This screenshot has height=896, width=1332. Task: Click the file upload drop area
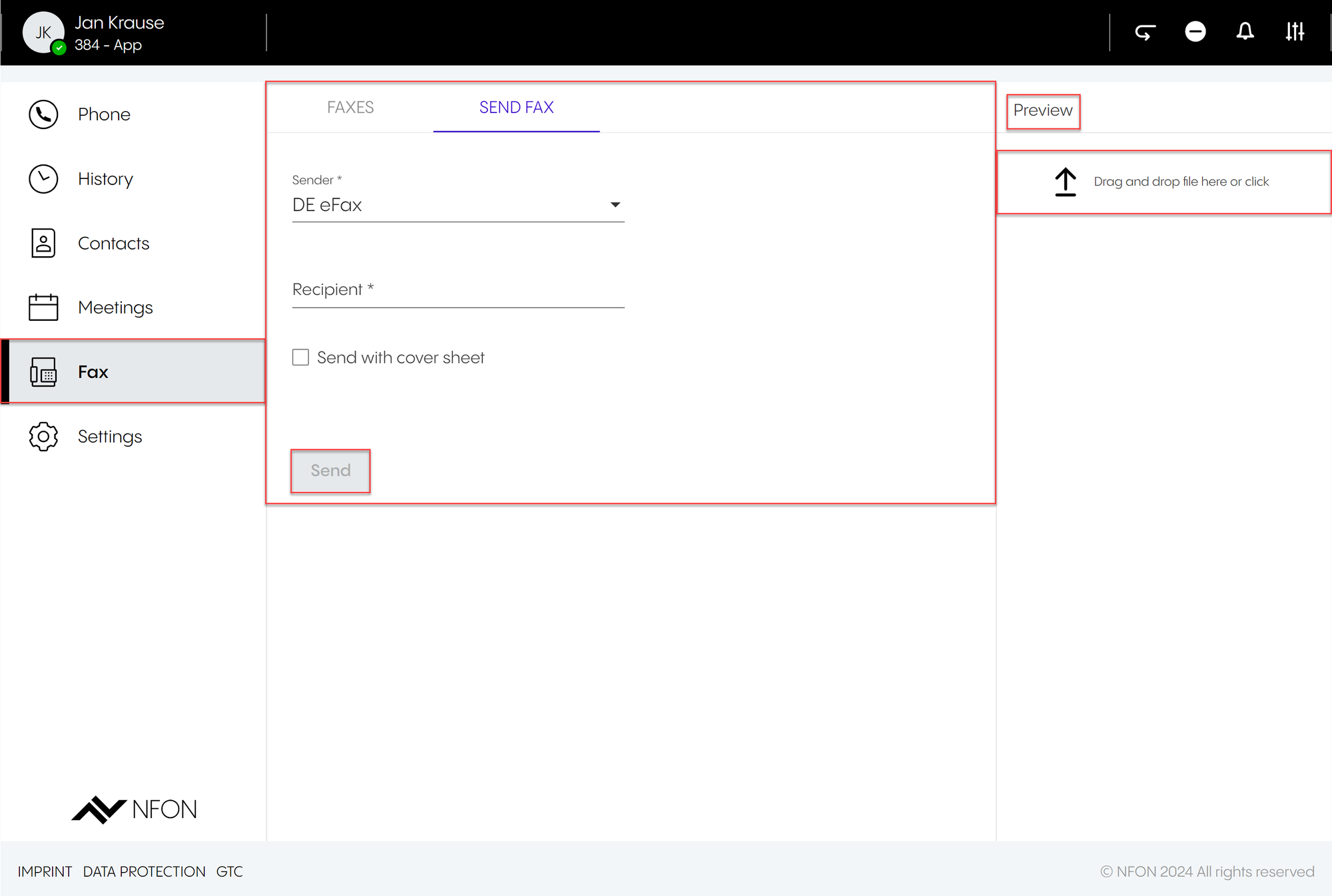[1163, 182]
